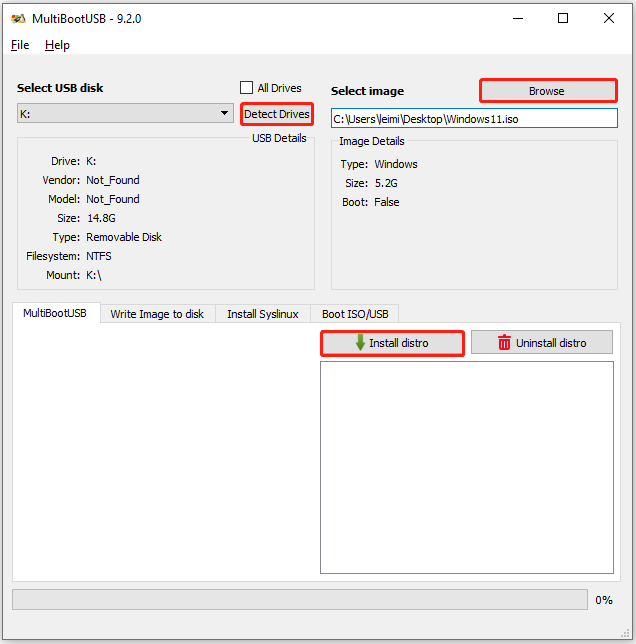Switch to Write Image to disk tab
This screenshot has height=644, width=636.
click(157, 314)
